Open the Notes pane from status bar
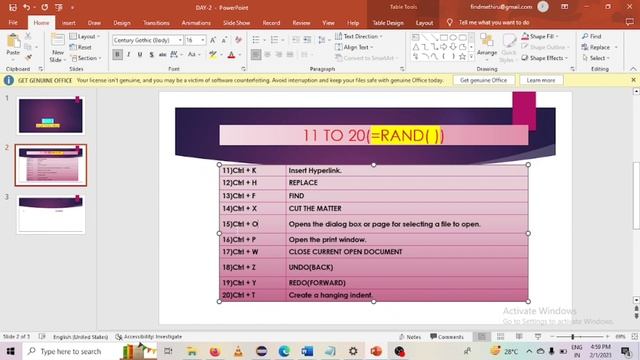This screenshot has height=360, width=640. 410,337
